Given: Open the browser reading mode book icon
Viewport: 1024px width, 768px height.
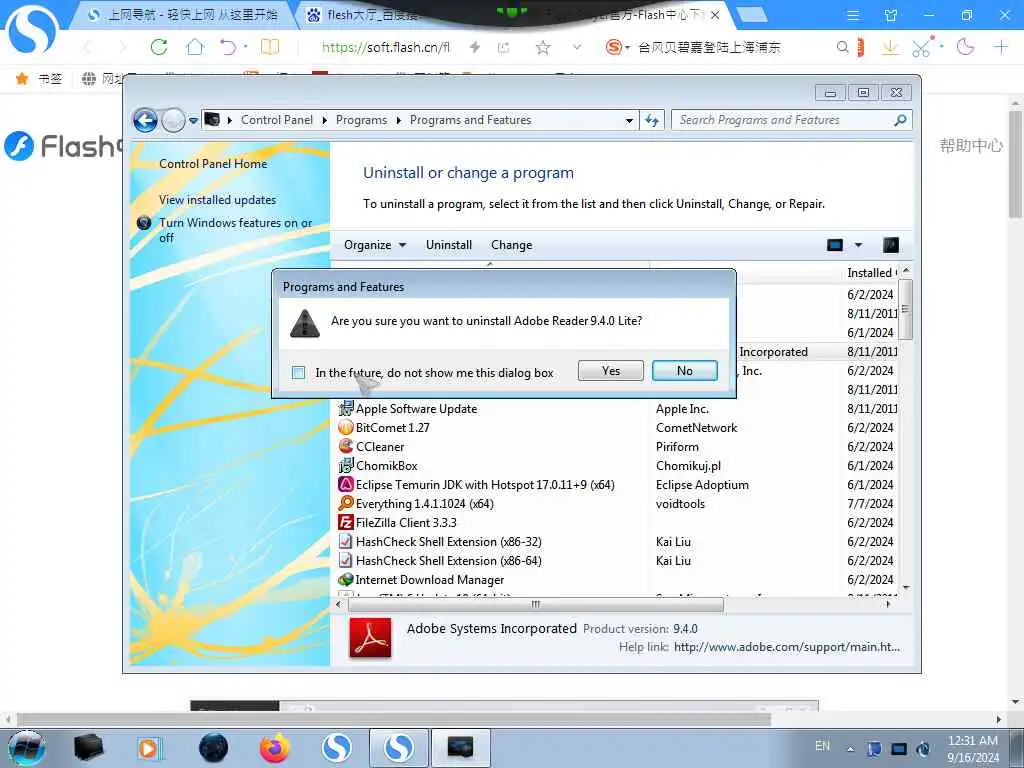Looking at the screenshot, I should [x=270, y=47].
